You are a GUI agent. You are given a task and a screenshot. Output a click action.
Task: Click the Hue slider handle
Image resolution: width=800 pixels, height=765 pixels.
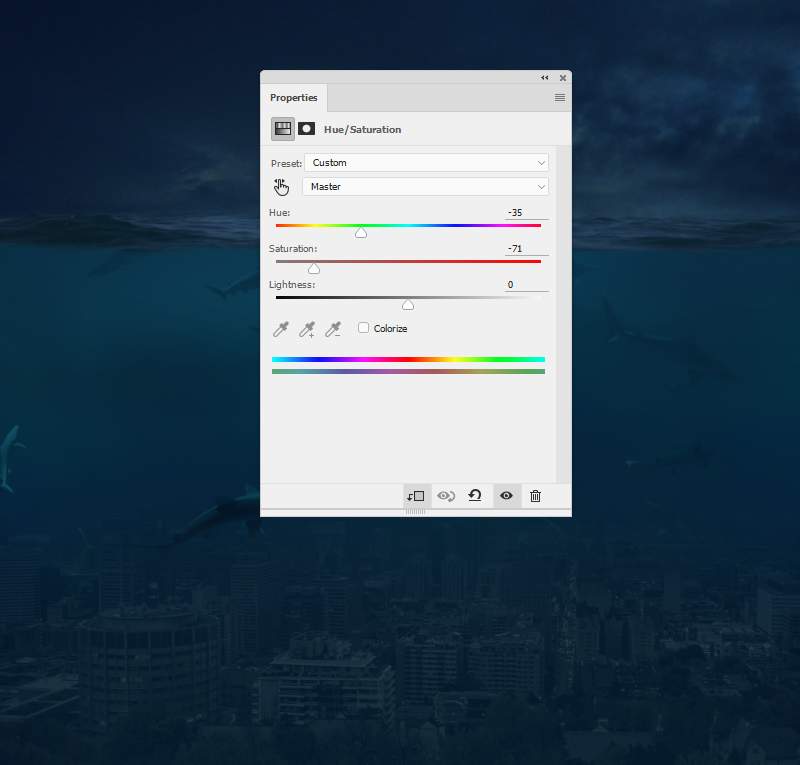361,233
